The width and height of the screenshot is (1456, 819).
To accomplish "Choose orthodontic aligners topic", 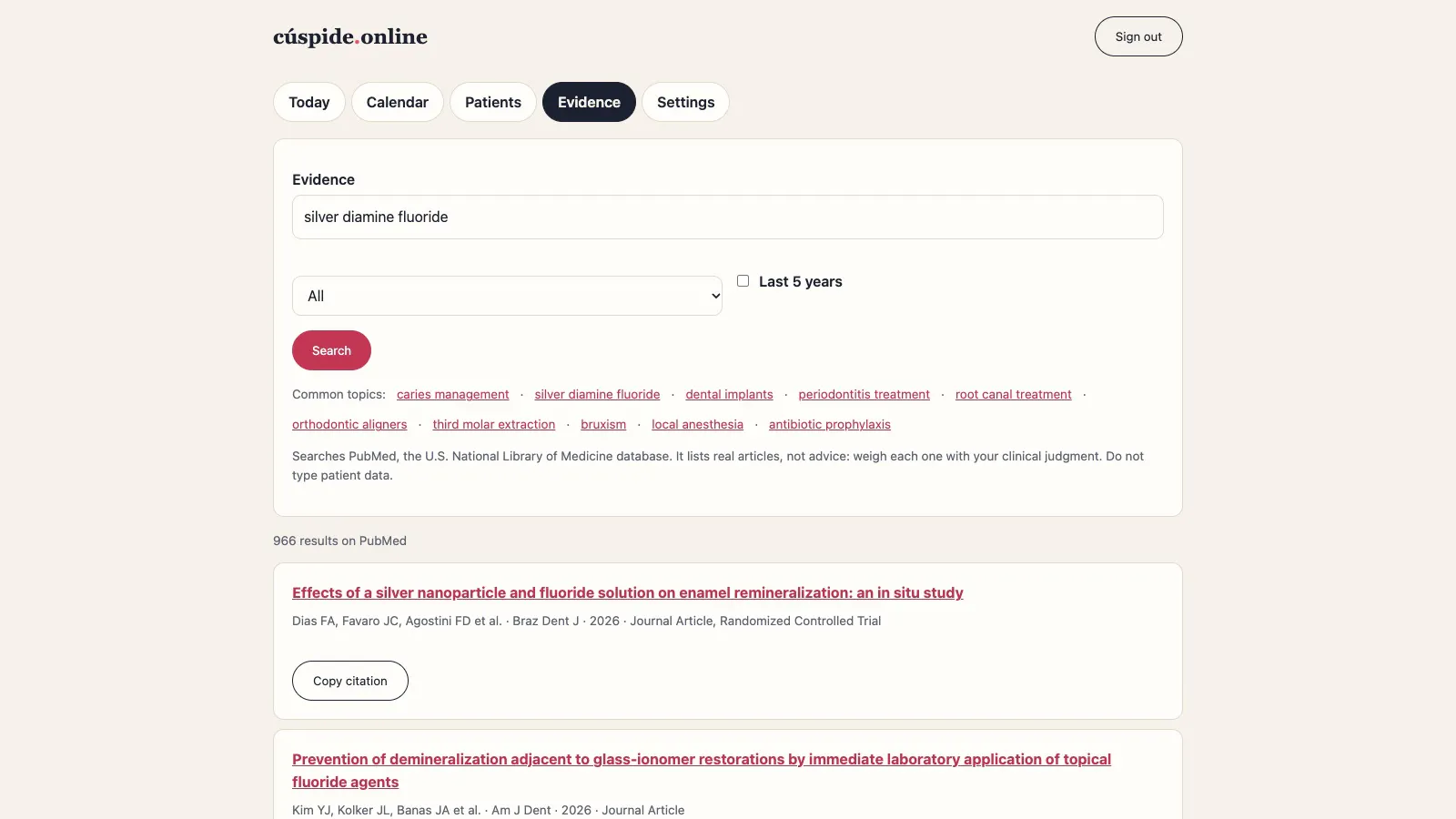I will click(x=349, y=424).
